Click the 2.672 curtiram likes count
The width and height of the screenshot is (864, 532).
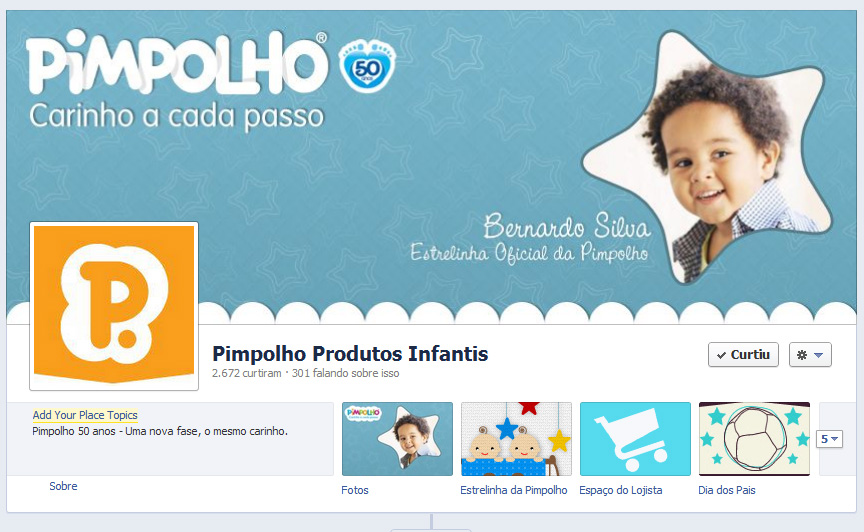coord(247,373)
